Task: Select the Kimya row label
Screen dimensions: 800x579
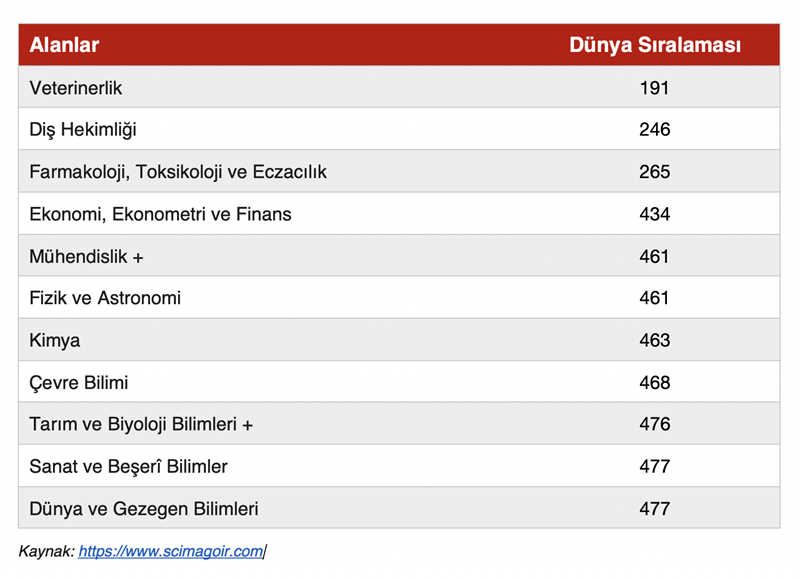Action: coord(55,340)
